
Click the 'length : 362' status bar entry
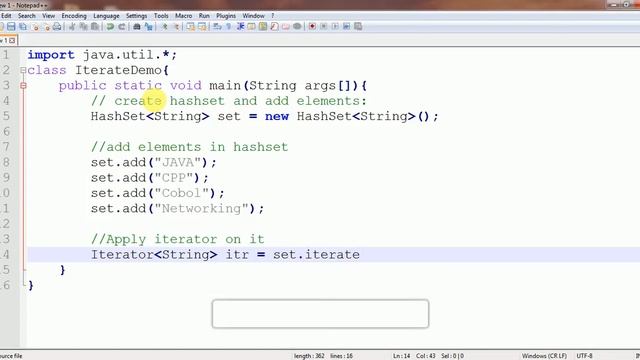(309, 356)
